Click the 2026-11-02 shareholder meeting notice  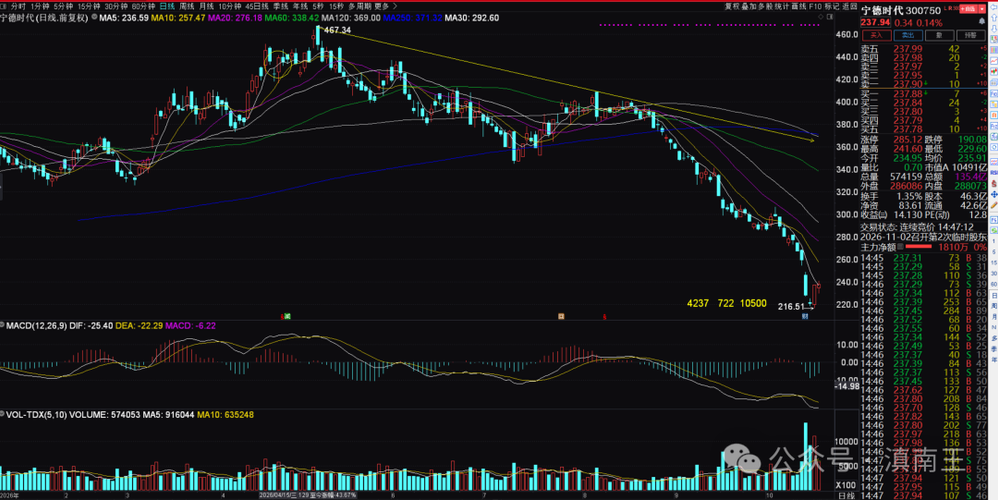924,236
